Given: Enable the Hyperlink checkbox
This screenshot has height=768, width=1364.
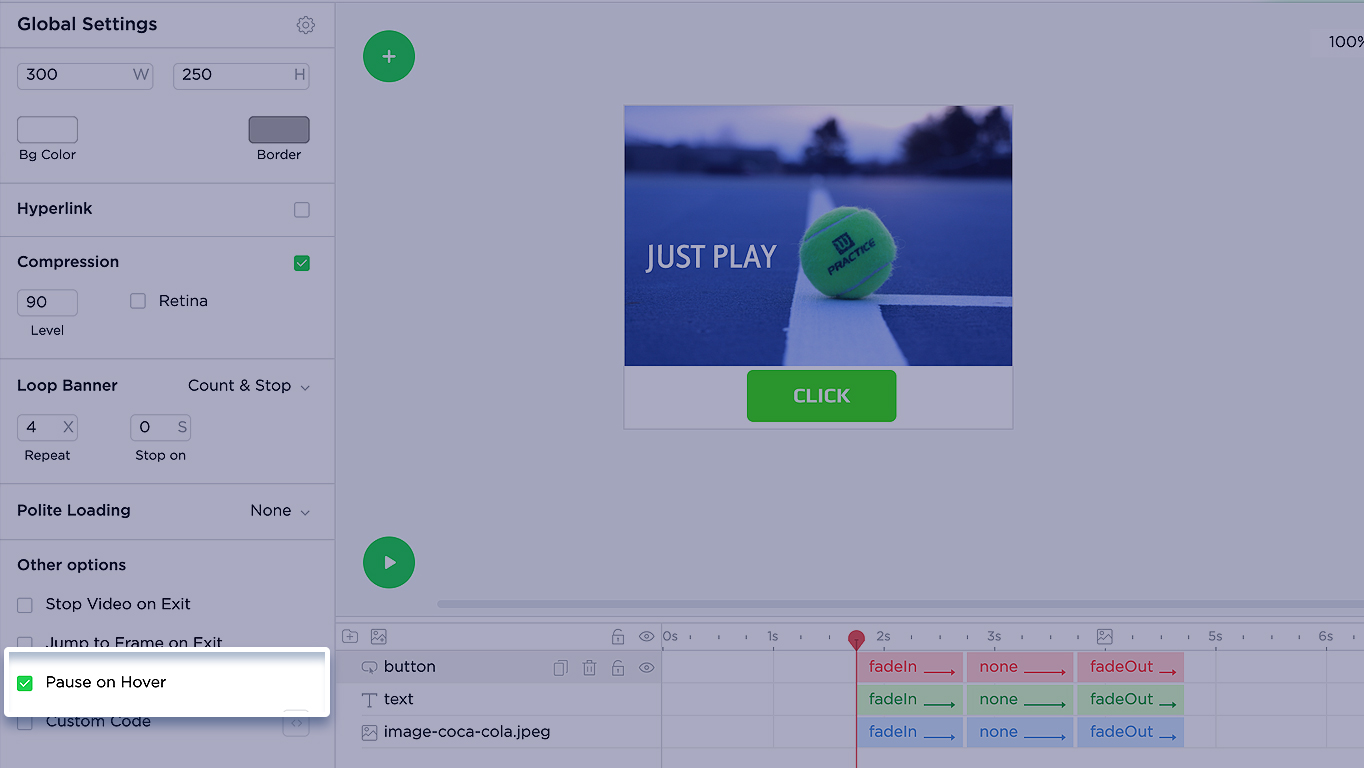Looking at the screenshot, I should tap(302, 210).
